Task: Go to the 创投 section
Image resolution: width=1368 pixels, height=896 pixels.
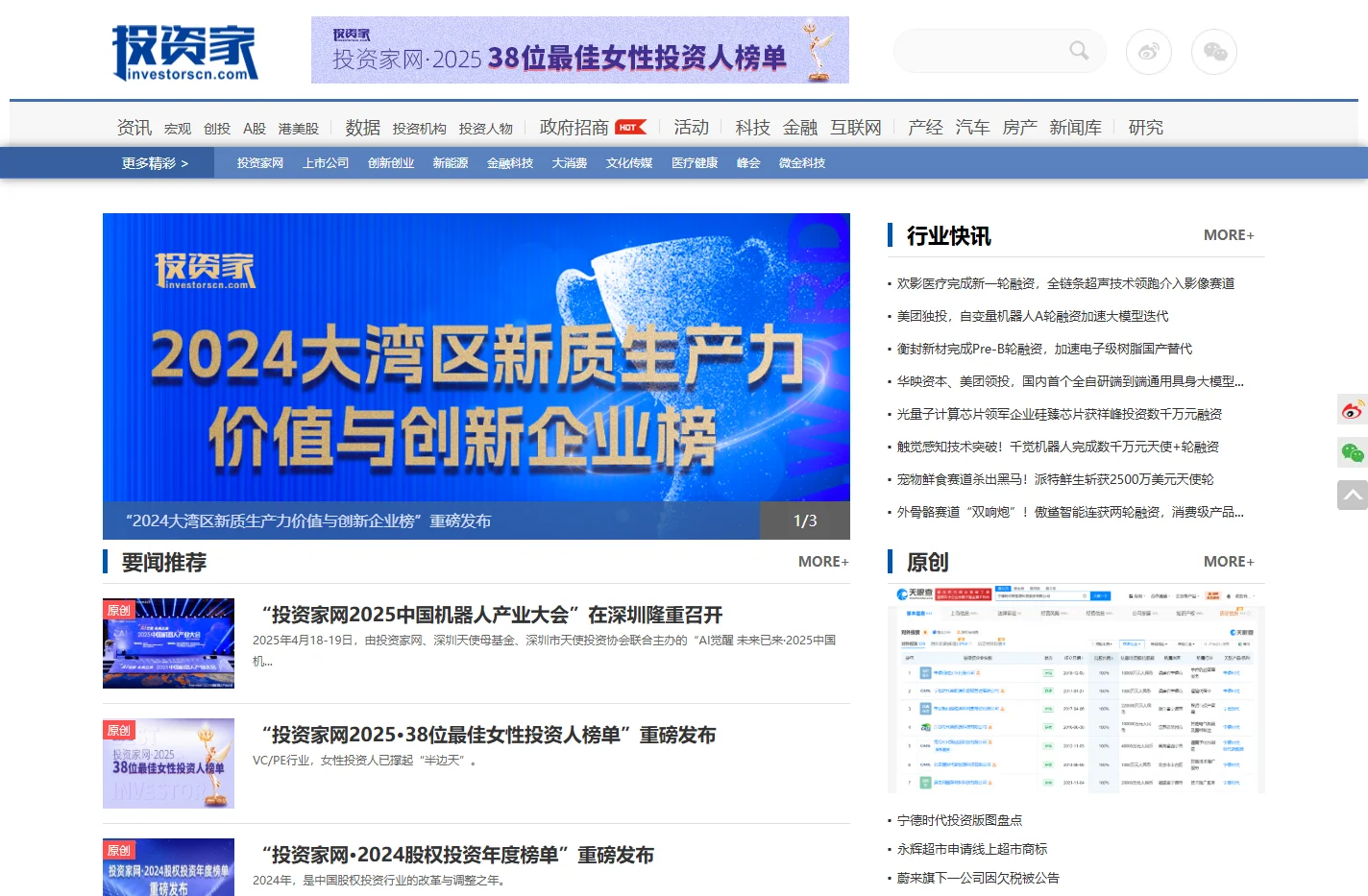Action: click(x=217, y=129)
